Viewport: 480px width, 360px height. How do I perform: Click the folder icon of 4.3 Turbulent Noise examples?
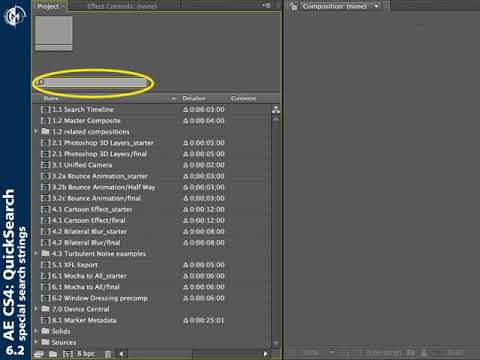point(45,253)
